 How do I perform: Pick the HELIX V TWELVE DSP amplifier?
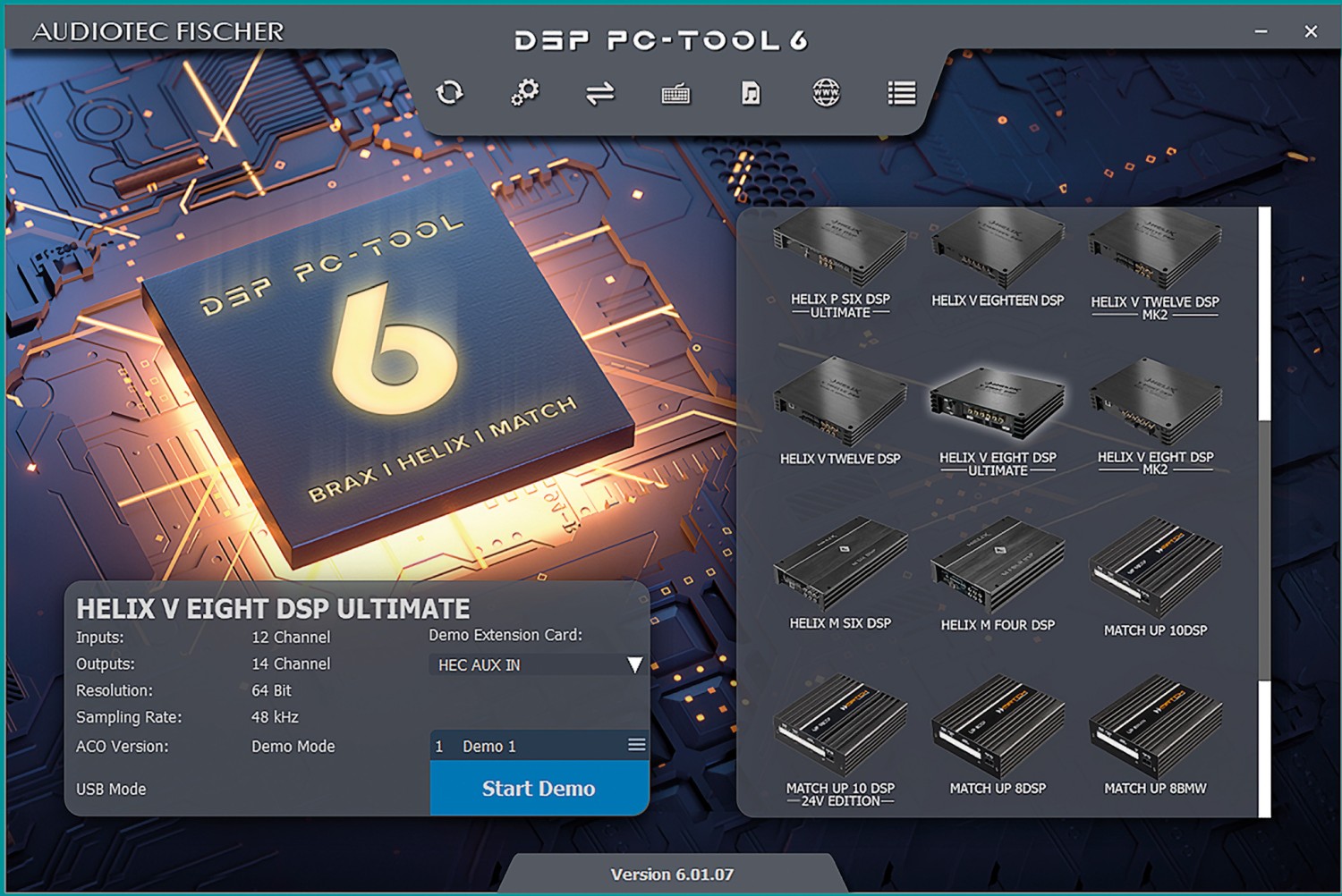[x=840, y=412]
